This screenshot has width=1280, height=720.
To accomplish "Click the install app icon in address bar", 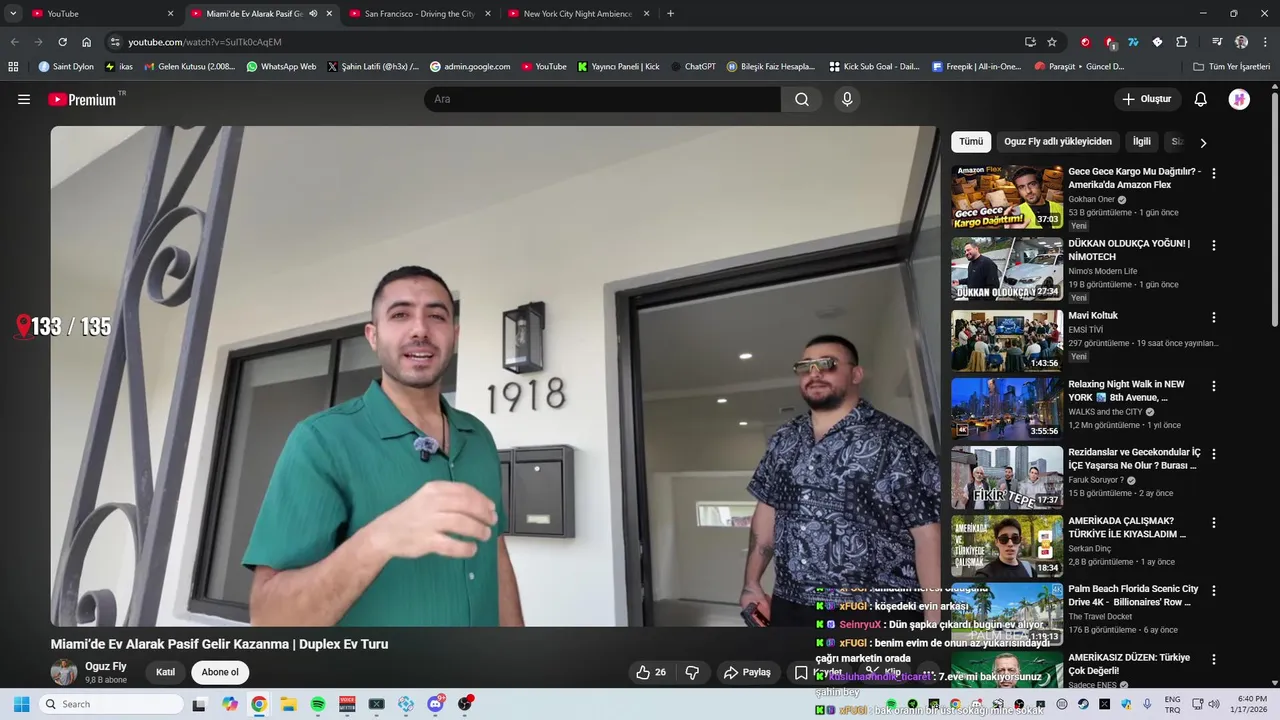I will point(1030,42).
